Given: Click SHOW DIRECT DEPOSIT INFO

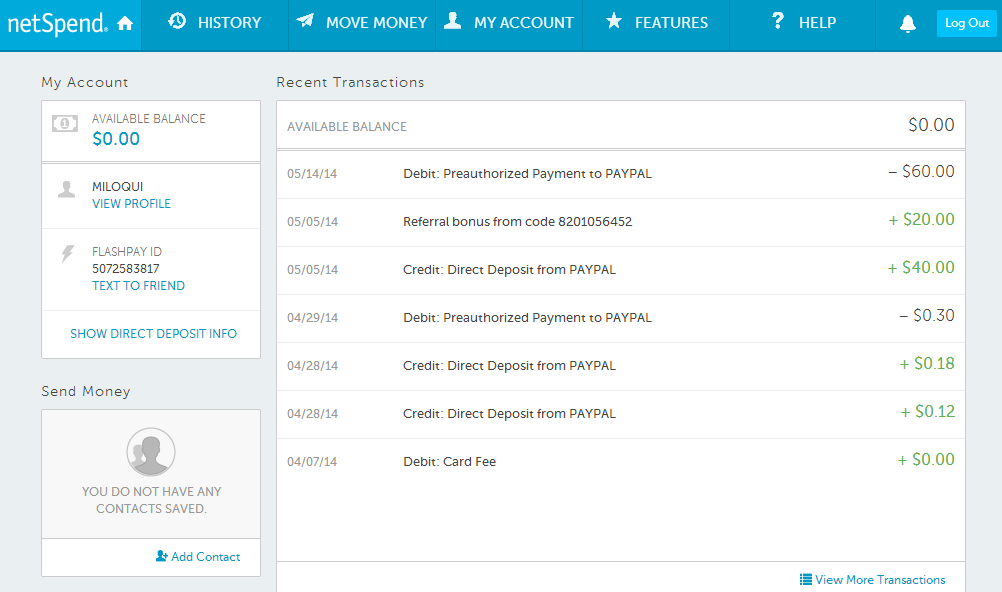Looking at the screenshot, I should pyautogui.click(x=153, y=334).
